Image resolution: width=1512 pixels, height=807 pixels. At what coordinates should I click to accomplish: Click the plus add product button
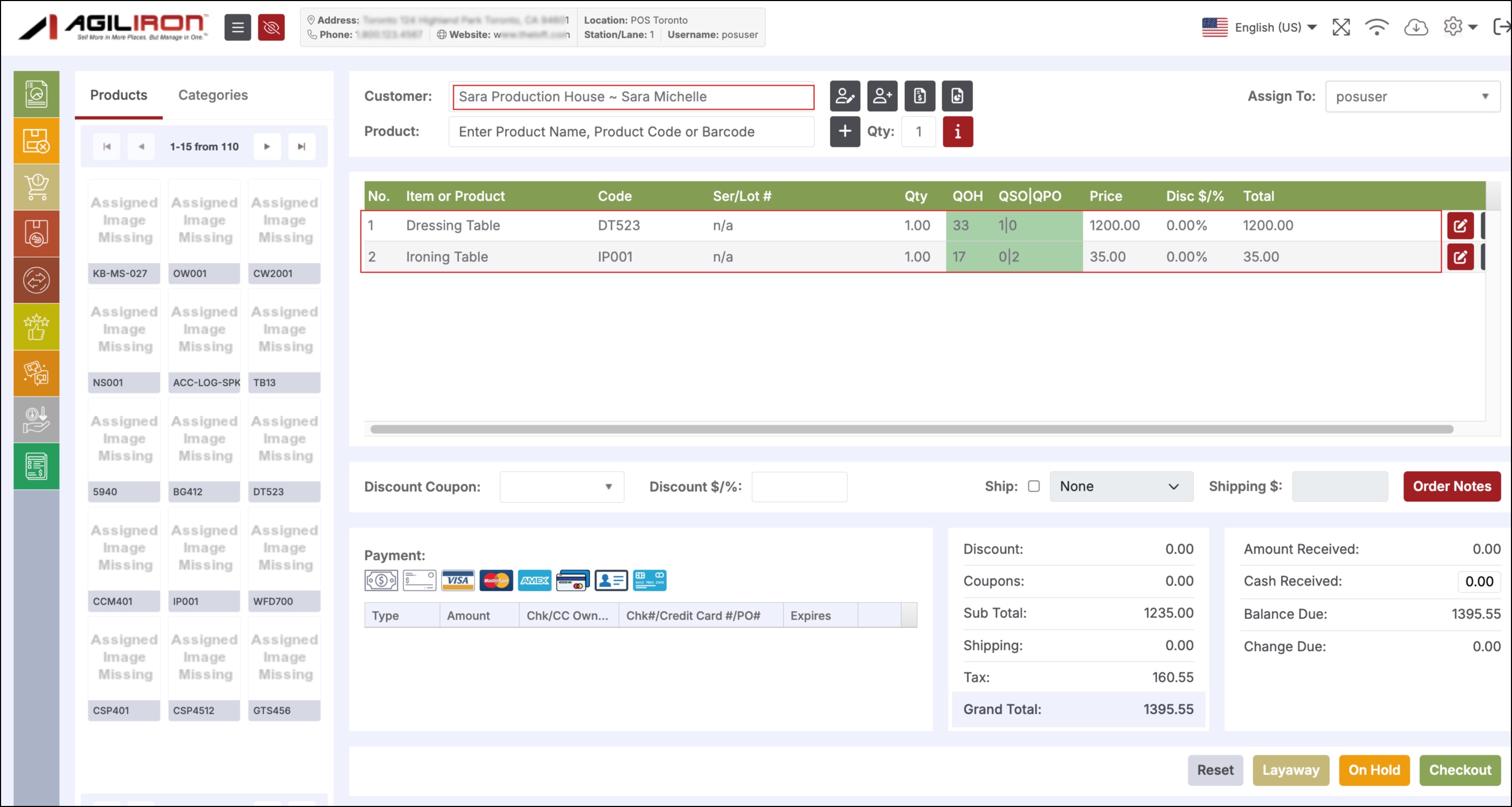845,131
